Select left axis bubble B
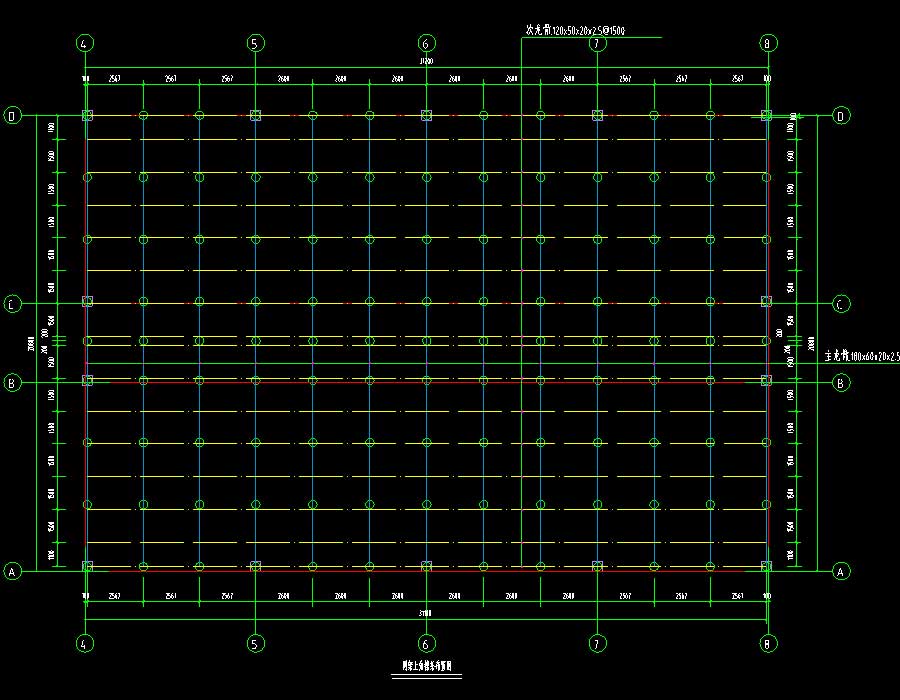The image size is (900, 700). [13, 381]
